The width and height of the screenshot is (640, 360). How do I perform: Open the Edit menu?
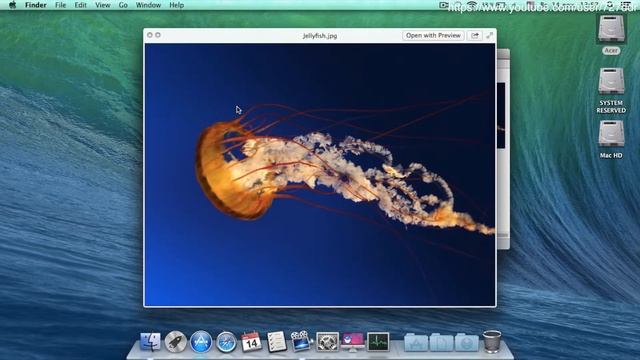pyautogui.click(x=80, y=5)
